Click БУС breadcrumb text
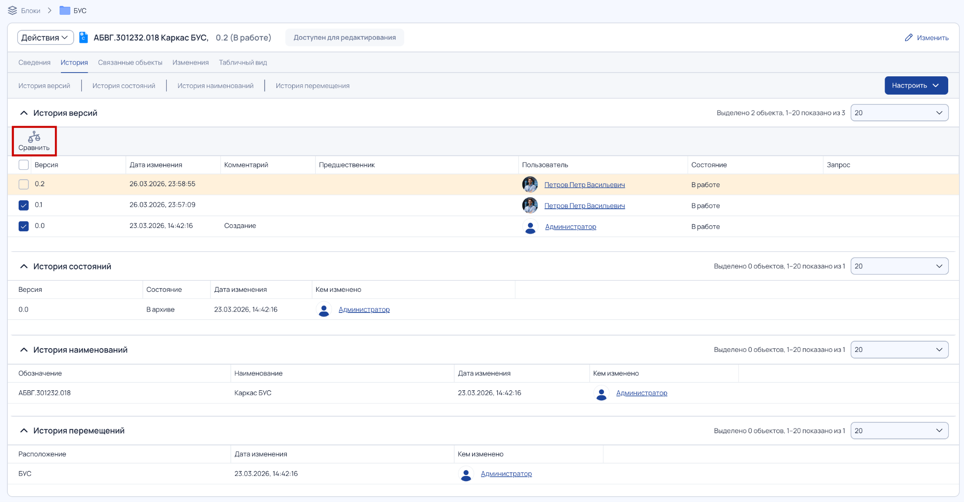The image size is (964, 502). pos(80,11)
